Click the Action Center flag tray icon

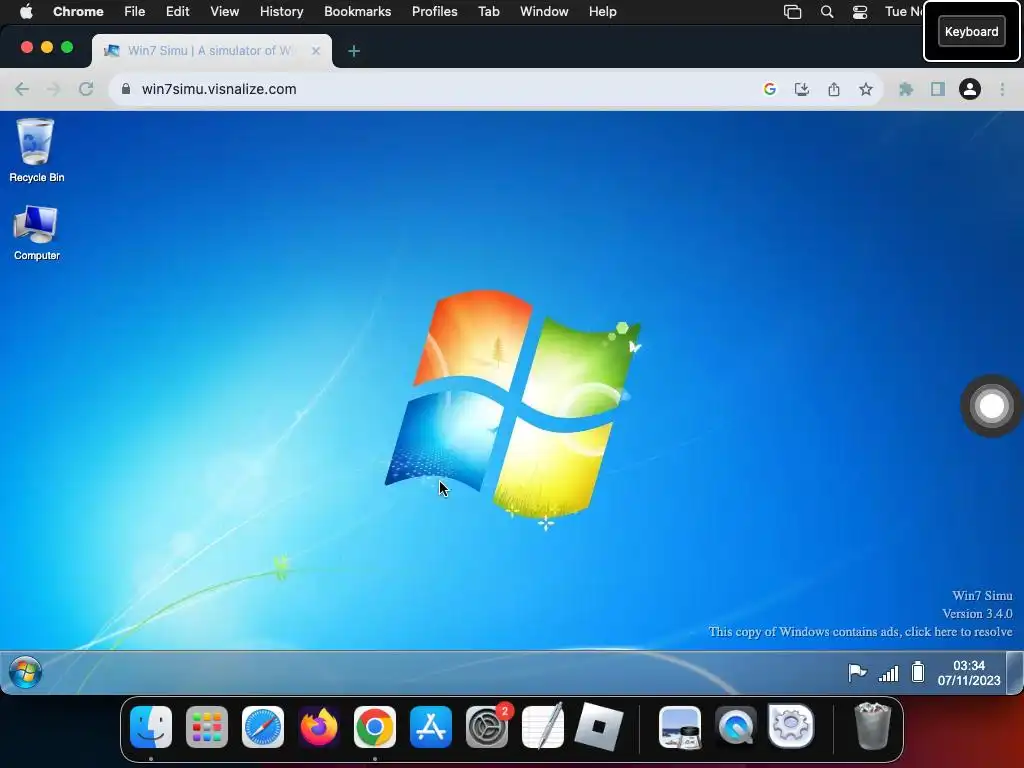(x=857, y=672)
